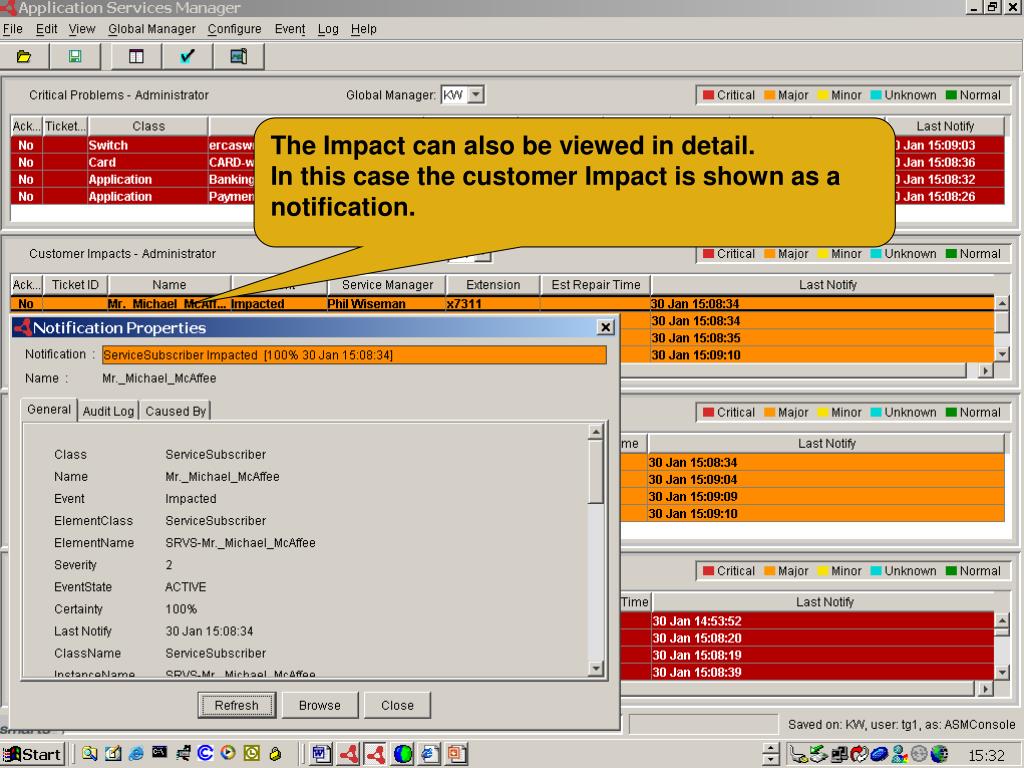This screenshot has width=1024, height=768.
Task: Click the padlock quick launch icon
Action: coord(276,754)
